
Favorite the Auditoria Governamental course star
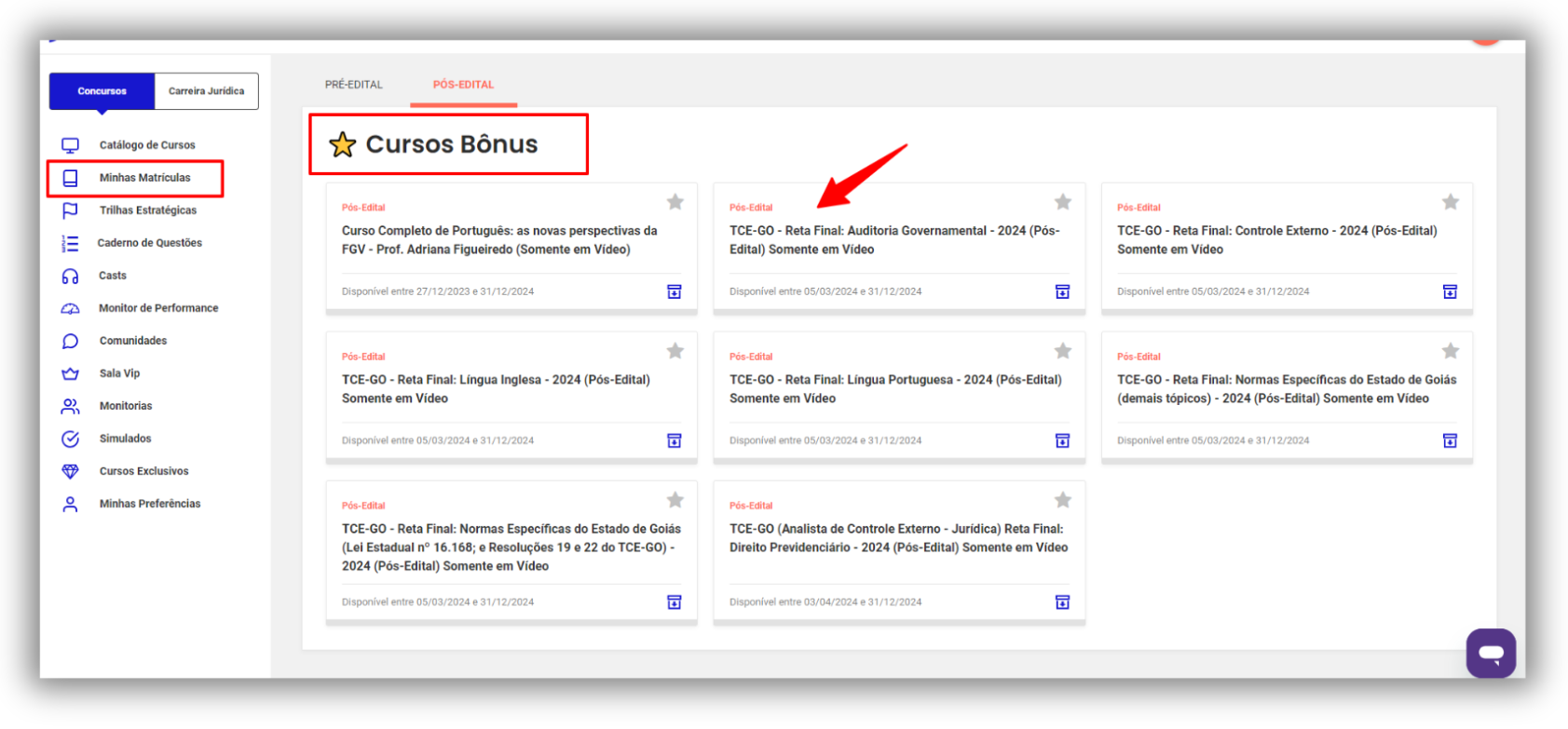[1063, 202]
